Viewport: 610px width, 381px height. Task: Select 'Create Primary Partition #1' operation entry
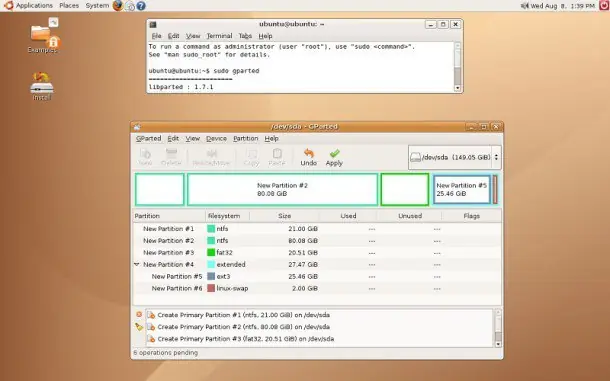point(320,315)
